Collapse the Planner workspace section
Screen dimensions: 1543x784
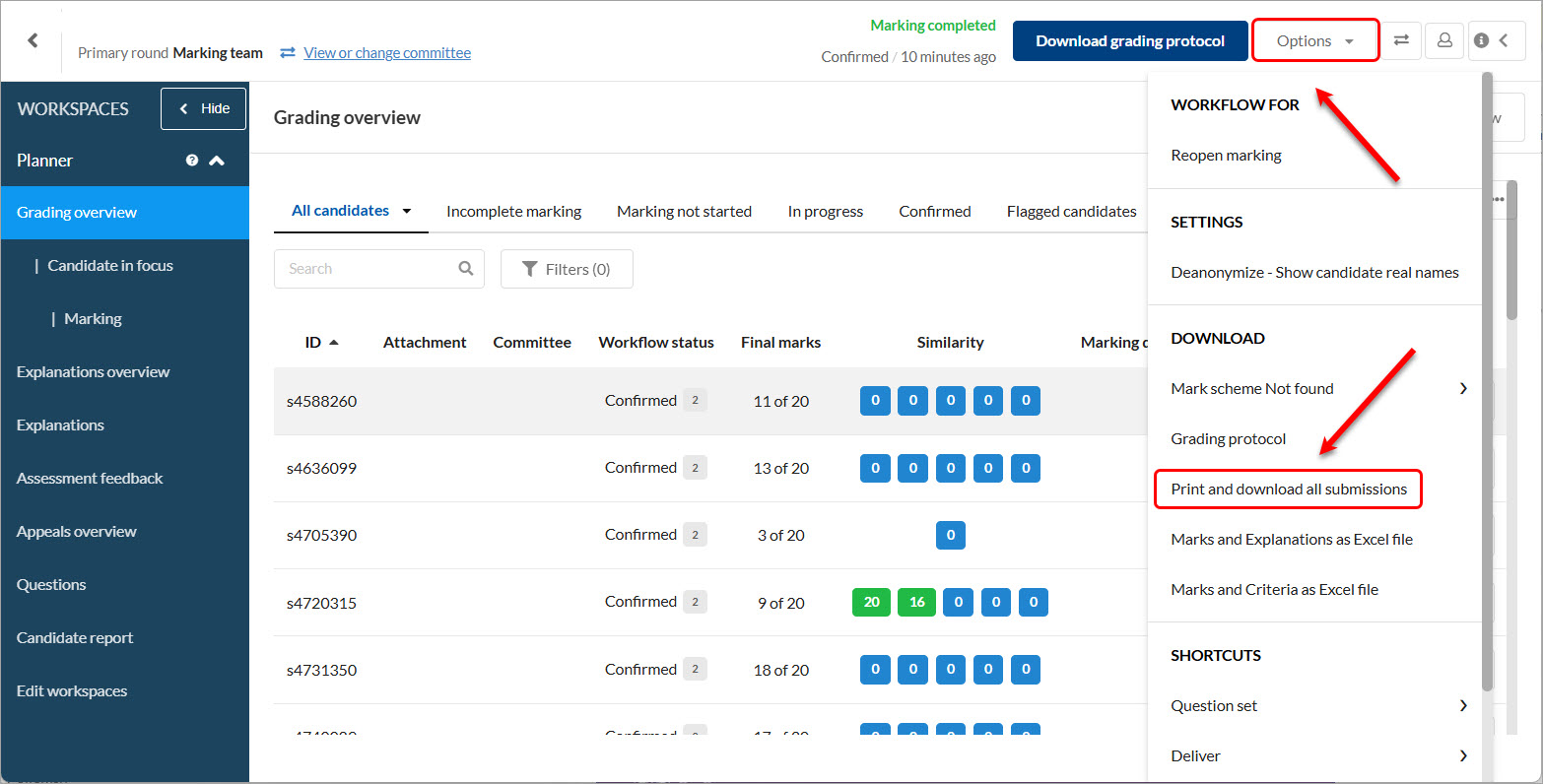tap(217, 161)
